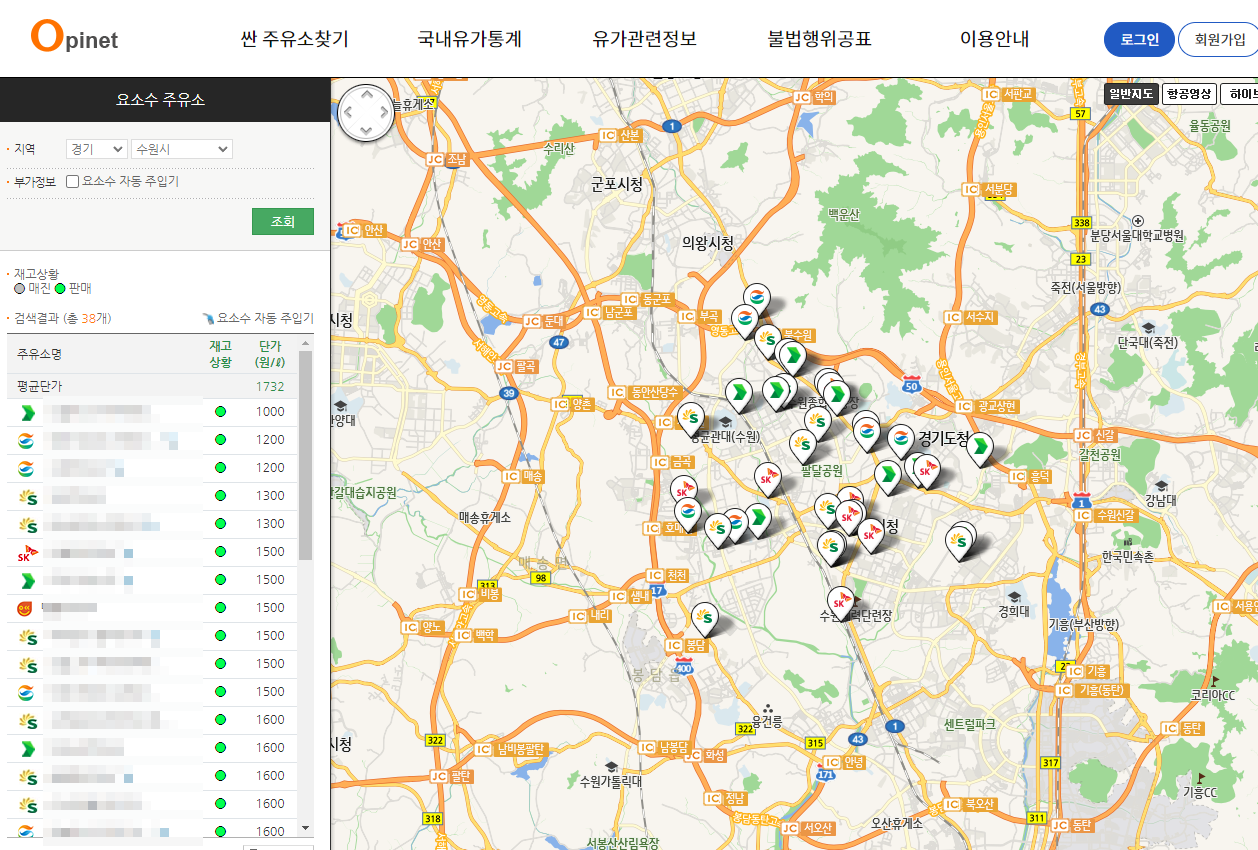The width and height of the screenshot is (1258, 850).
Task: Pan the map right with the navigation control
Action: tap(384, 113)
